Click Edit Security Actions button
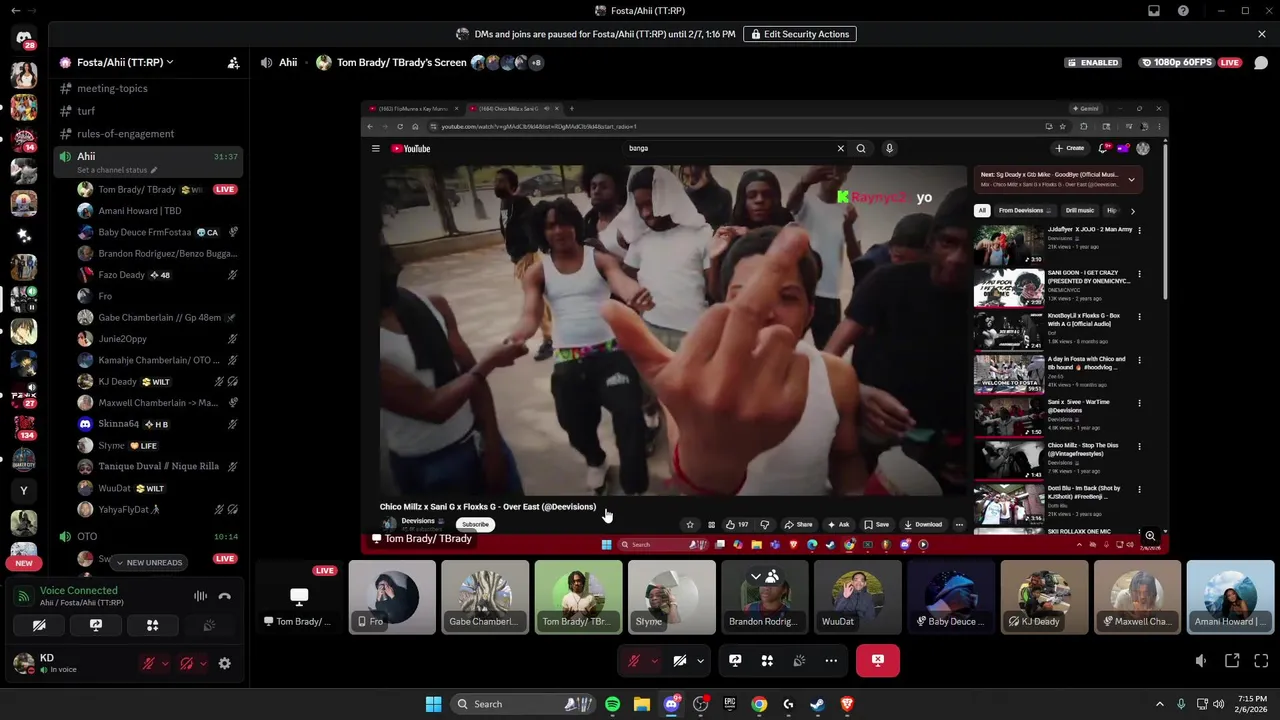Image resolution: width=1280 pixels, height=720 pixels. tap(799, 34)
